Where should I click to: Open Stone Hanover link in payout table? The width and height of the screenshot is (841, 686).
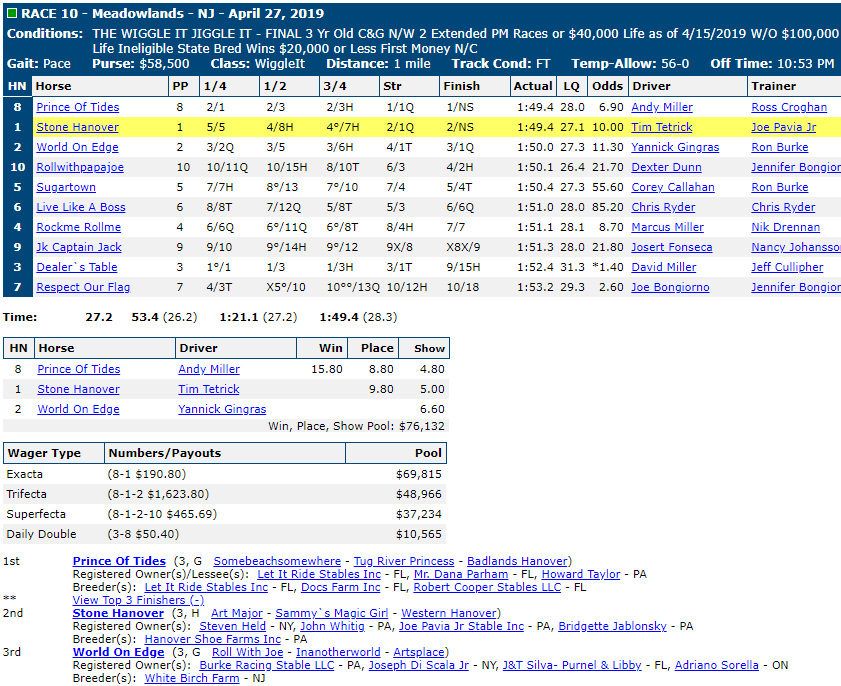(x=78, y=389)
